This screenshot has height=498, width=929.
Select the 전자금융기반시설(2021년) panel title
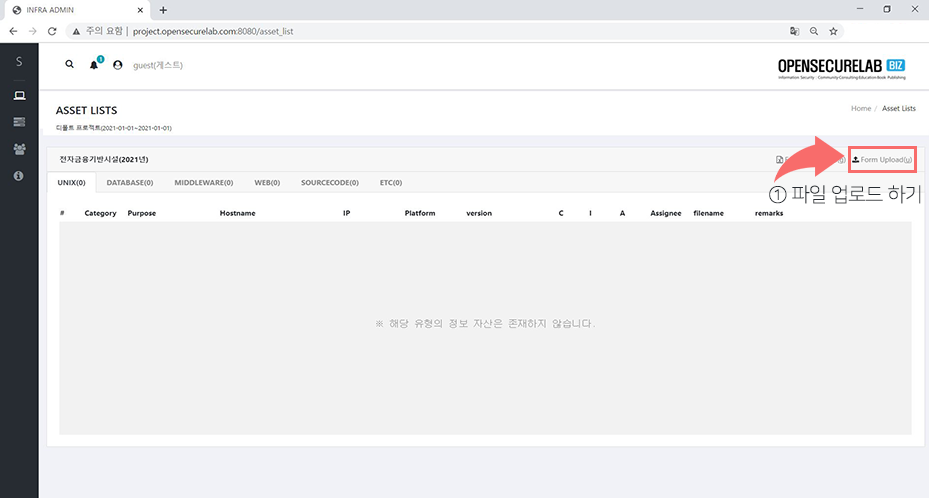point(104,159)
